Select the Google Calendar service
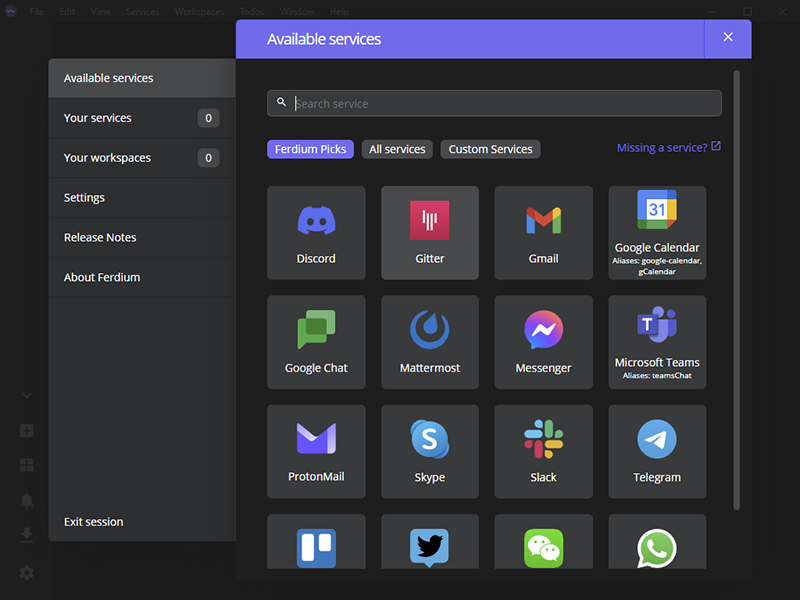Image resolution: width=800 pixels, height=600 pixels. [x=657, y=232]
